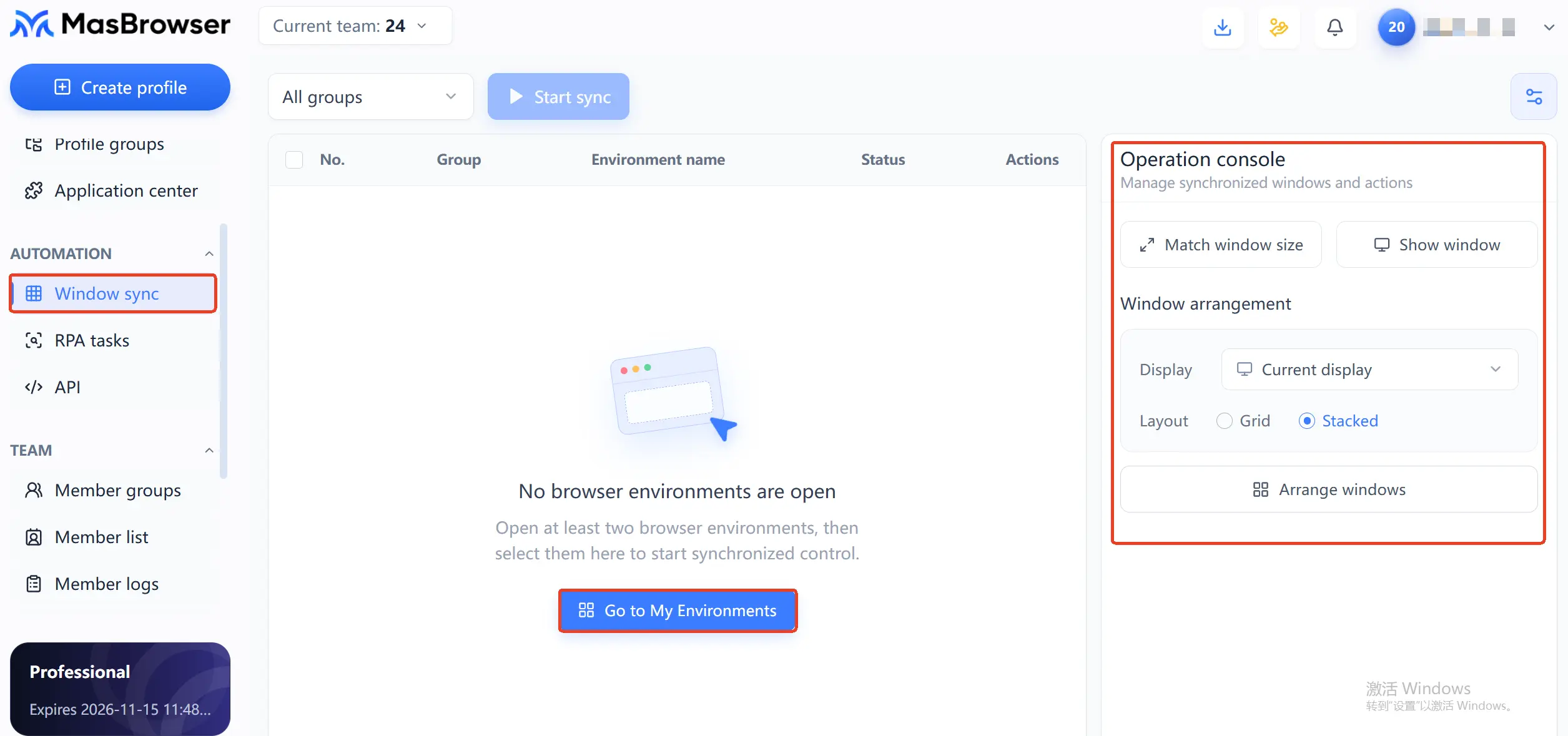Click the Status column header
The width and height of the screenshot is (1568, 736).
883,160
